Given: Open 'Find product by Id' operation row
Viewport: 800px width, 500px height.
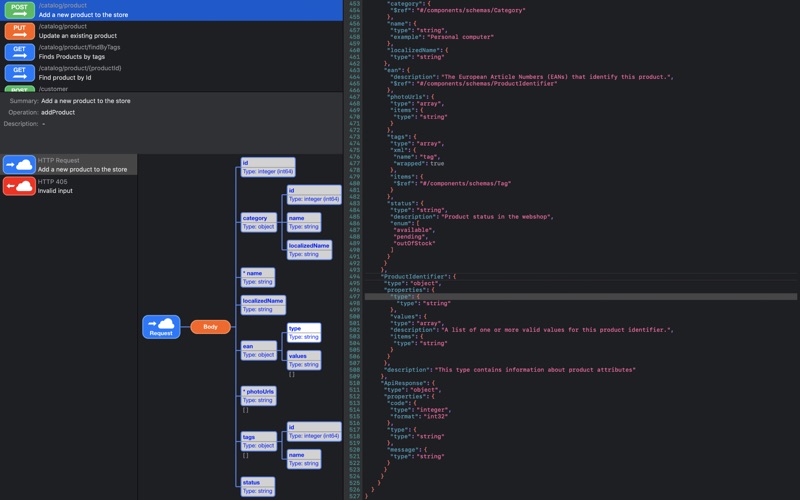Looking at the screenshot, I should pos(171,73).
